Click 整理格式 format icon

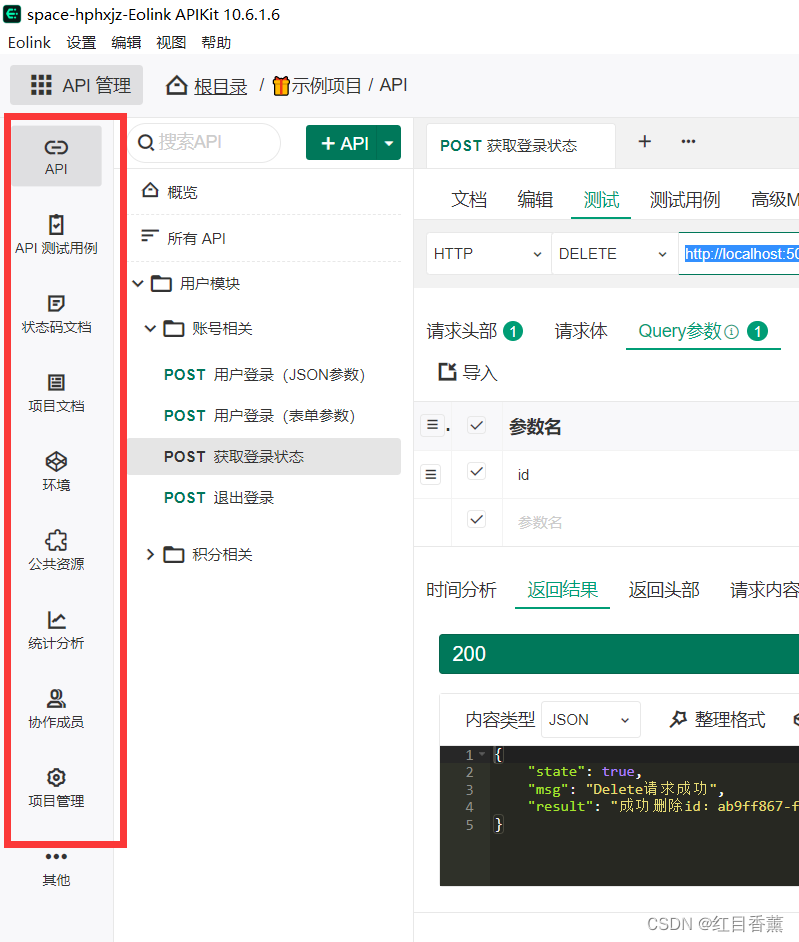[x=678, y=719]
